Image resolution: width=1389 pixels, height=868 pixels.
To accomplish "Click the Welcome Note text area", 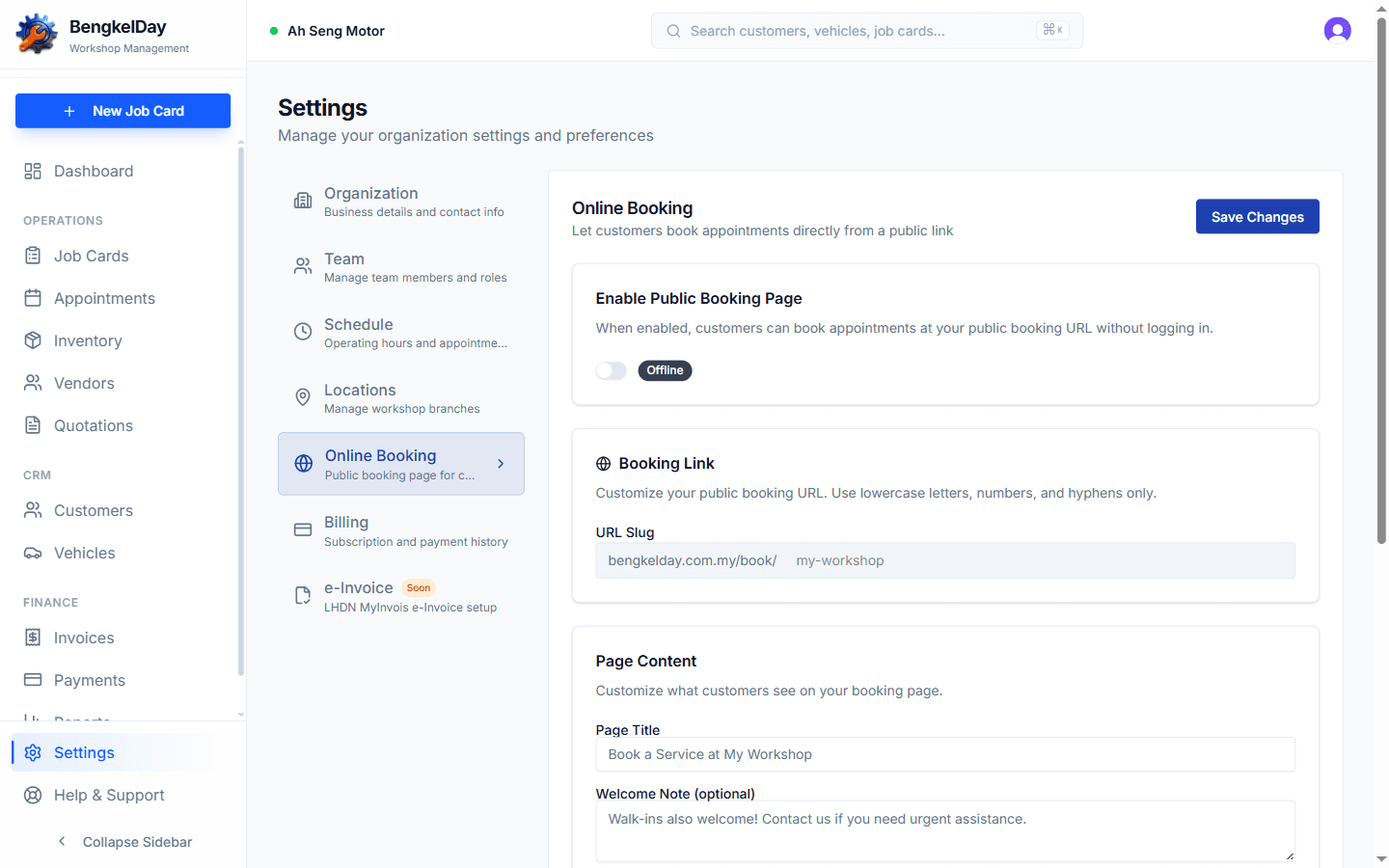I will tap(945, 830).
